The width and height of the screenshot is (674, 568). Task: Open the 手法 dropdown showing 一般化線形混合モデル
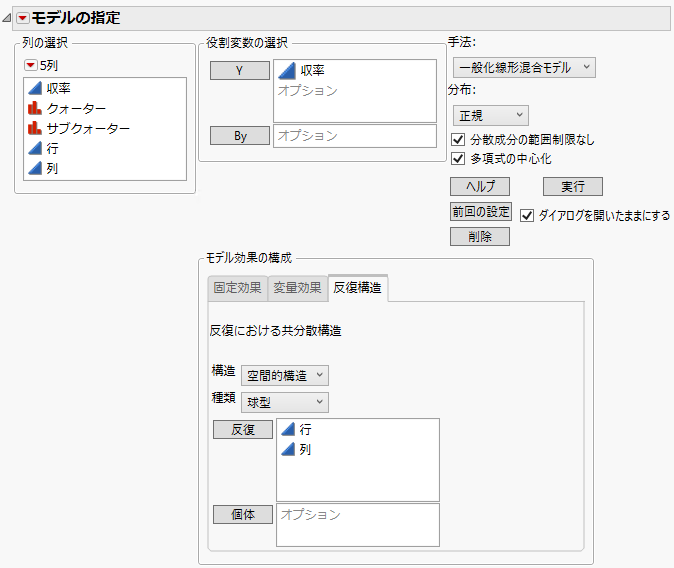point(523,67)
